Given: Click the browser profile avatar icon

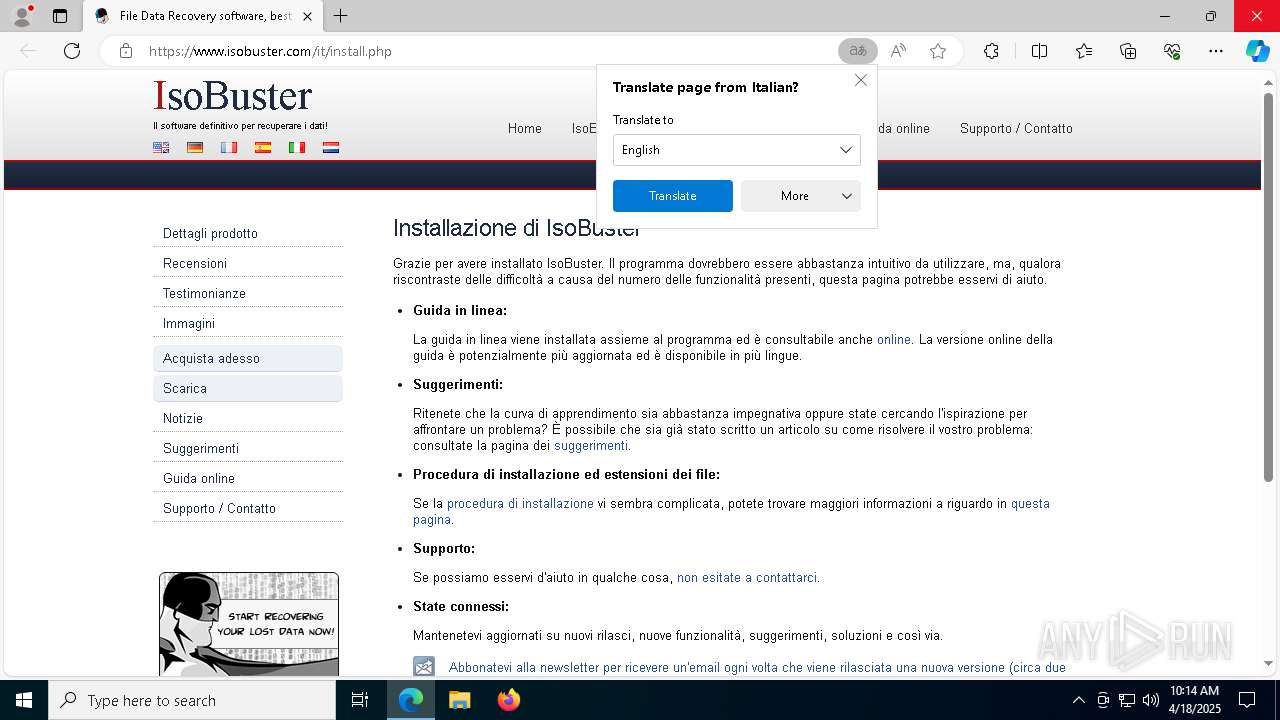Looking at the screenshot, I should tap(22, 16).
